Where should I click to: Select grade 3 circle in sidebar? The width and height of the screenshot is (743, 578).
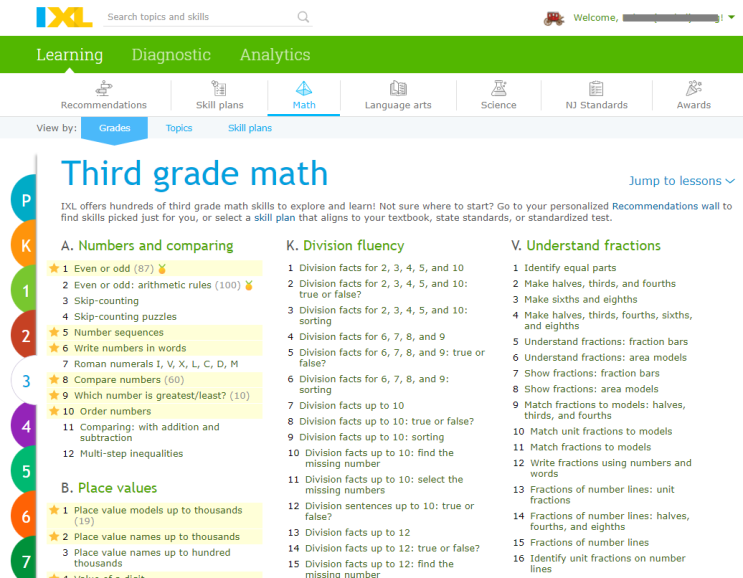click(25, 381)
